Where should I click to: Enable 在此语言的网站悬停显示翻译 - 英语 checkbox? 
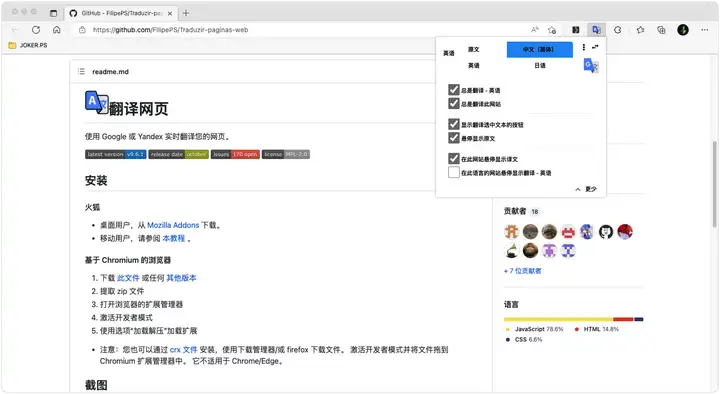[454, 172]
